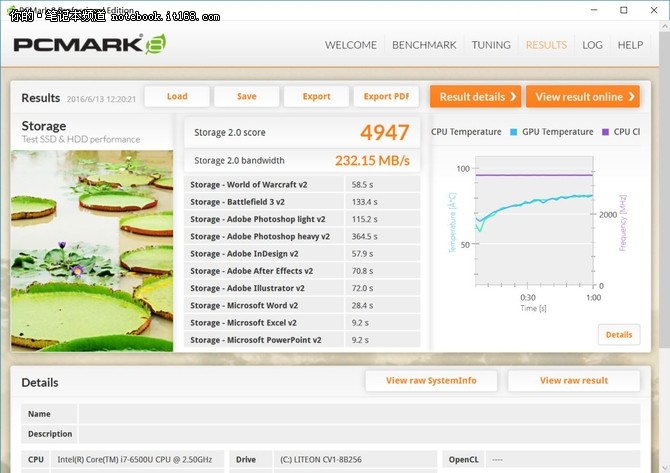Screen dimensions: 670x473
Task: Select the RESULTS tab
Action: pos(547,45)
